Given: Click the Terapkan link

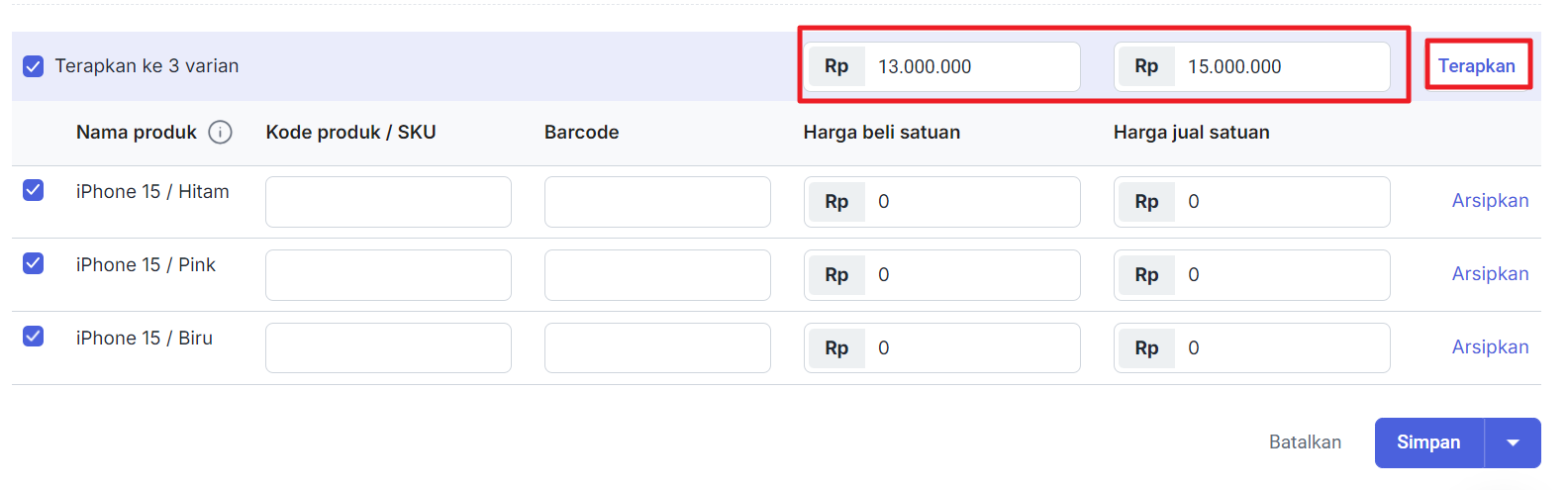Looking at the screenshot, I should click(x=1476, y=66).
